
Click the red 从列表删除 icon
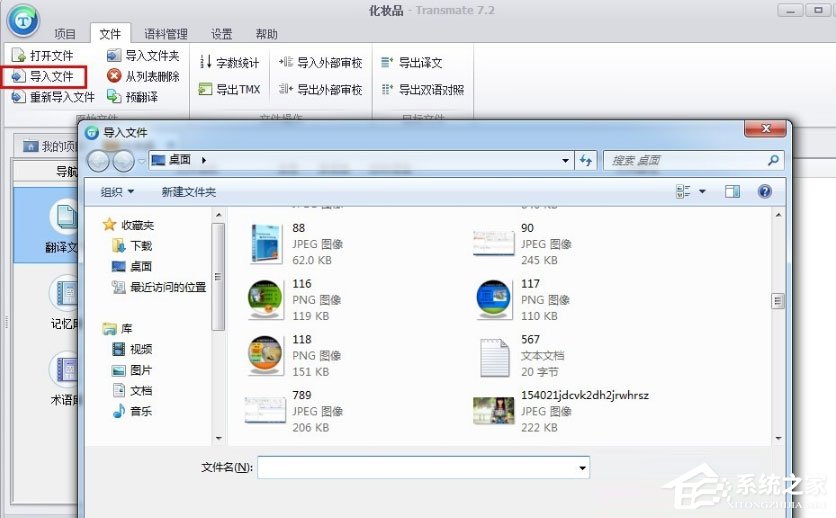[114, 76]
